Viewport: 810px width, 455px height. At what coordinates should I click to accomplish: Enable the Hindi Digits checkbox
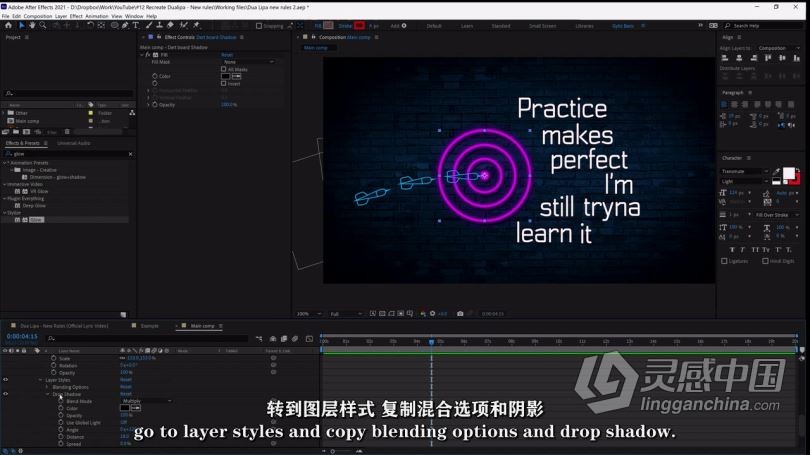click(x=765, y=261)
